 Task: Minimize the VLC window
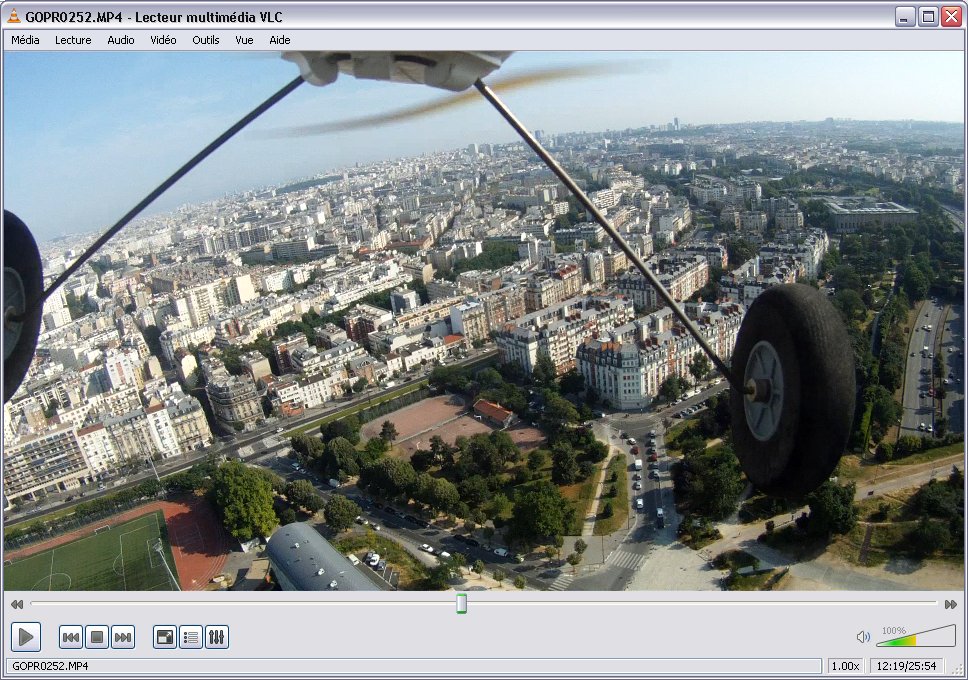click(905, 17)
